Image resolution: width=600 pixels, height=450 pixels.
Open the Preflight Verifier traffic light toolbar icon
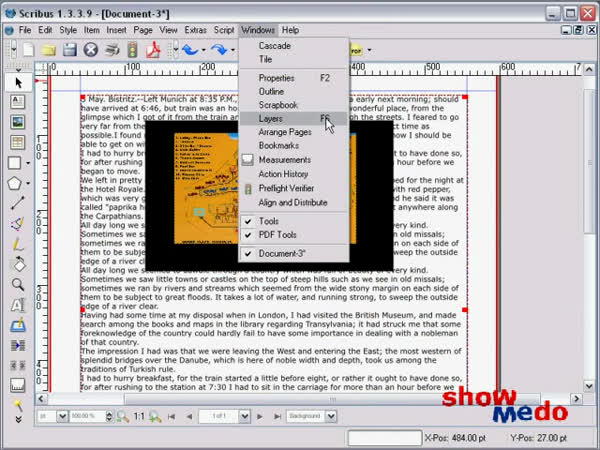coord(132,50)
